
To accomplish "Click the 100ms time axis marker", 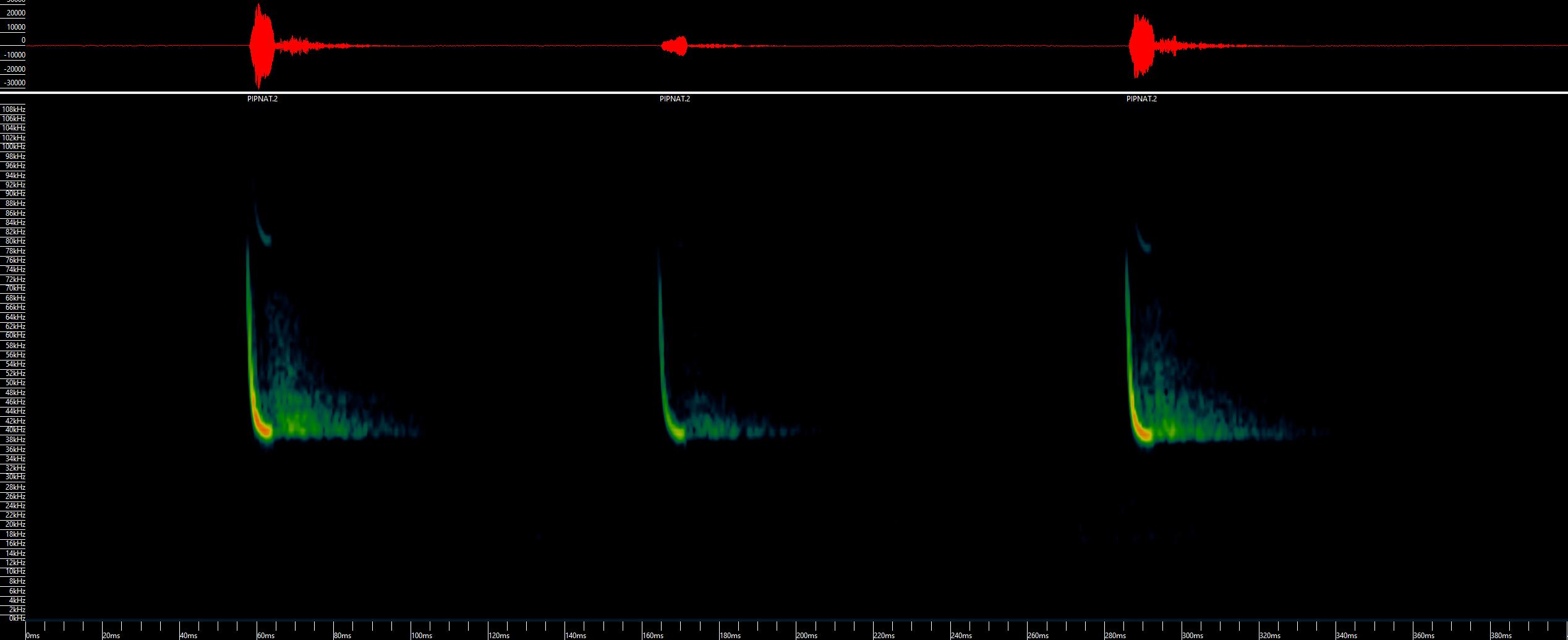I will pyautogui.click(x=422, y=635).
